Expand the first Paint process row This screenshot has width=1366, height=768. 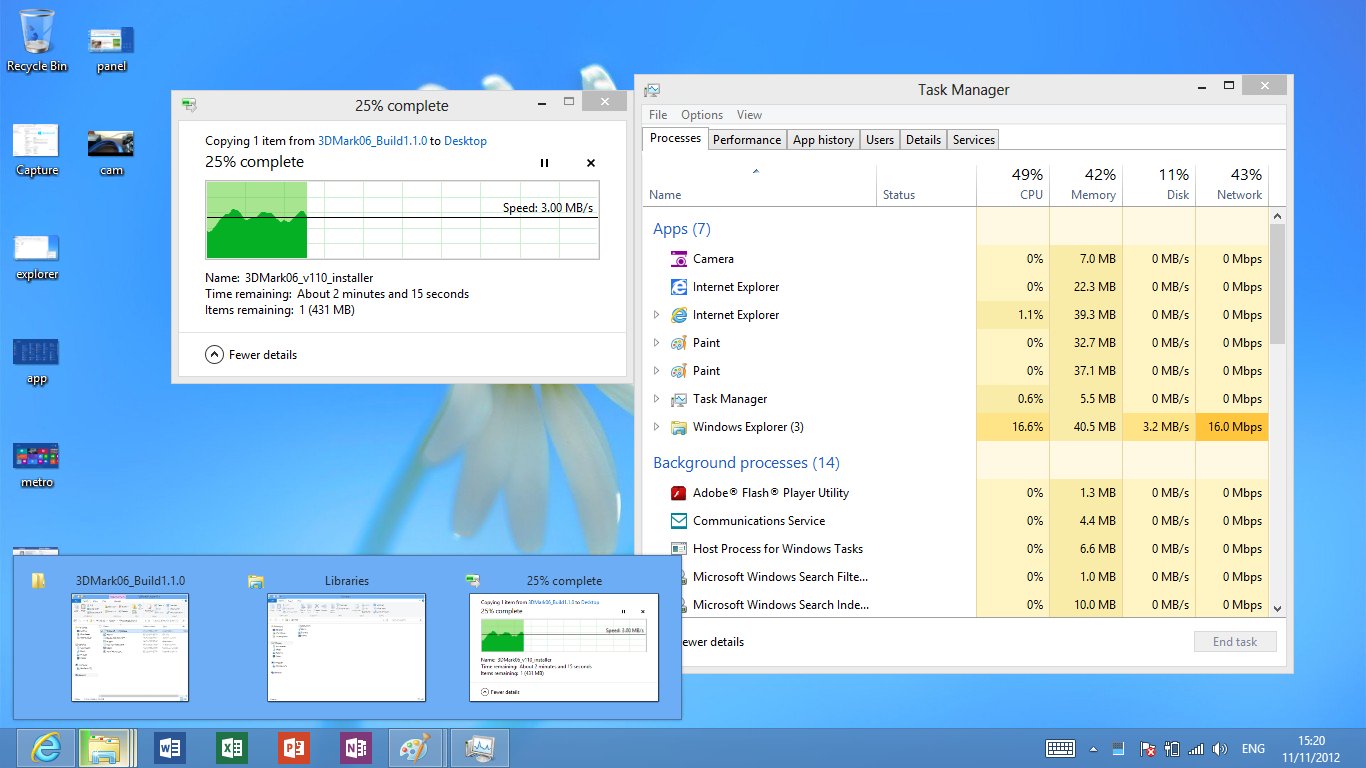pos(656,343)
